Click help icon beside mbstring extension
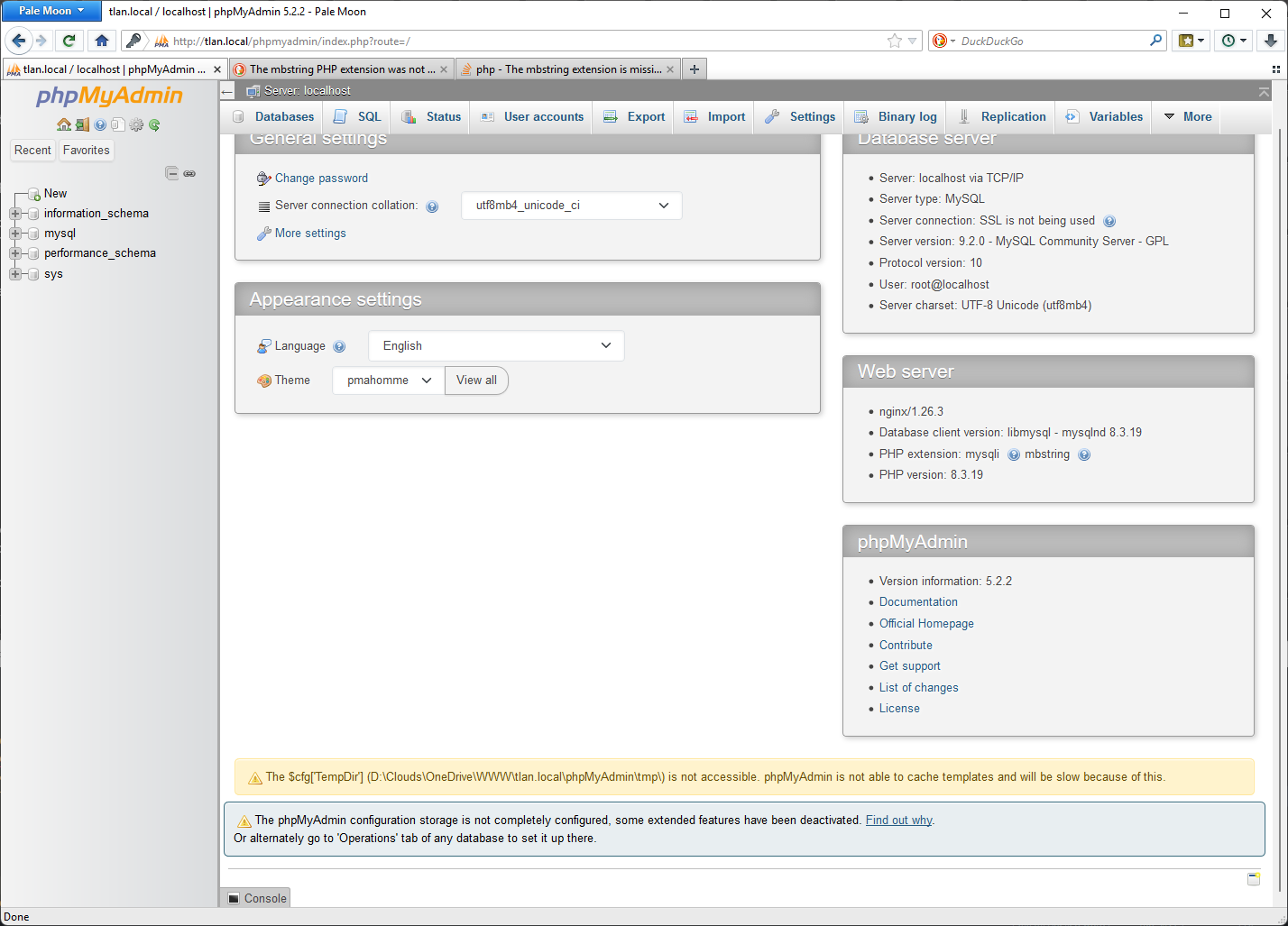Viewport: 1288px width, 926px height. coord(1084,454)
